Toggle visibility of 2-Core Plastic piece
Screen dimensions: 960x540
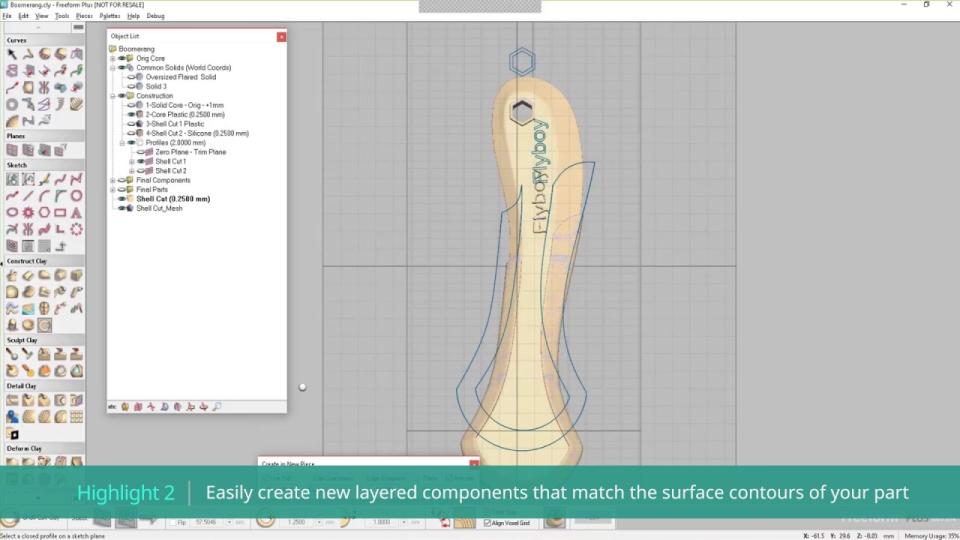point(131,114)
